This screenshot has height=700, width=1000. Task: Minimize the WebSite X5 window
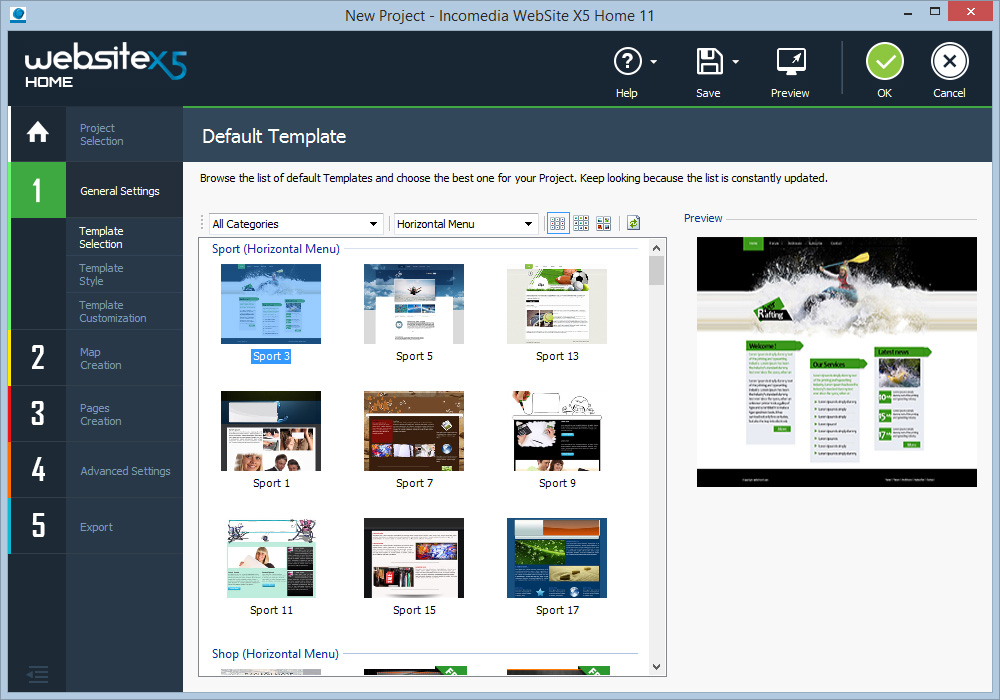point(908,12)
